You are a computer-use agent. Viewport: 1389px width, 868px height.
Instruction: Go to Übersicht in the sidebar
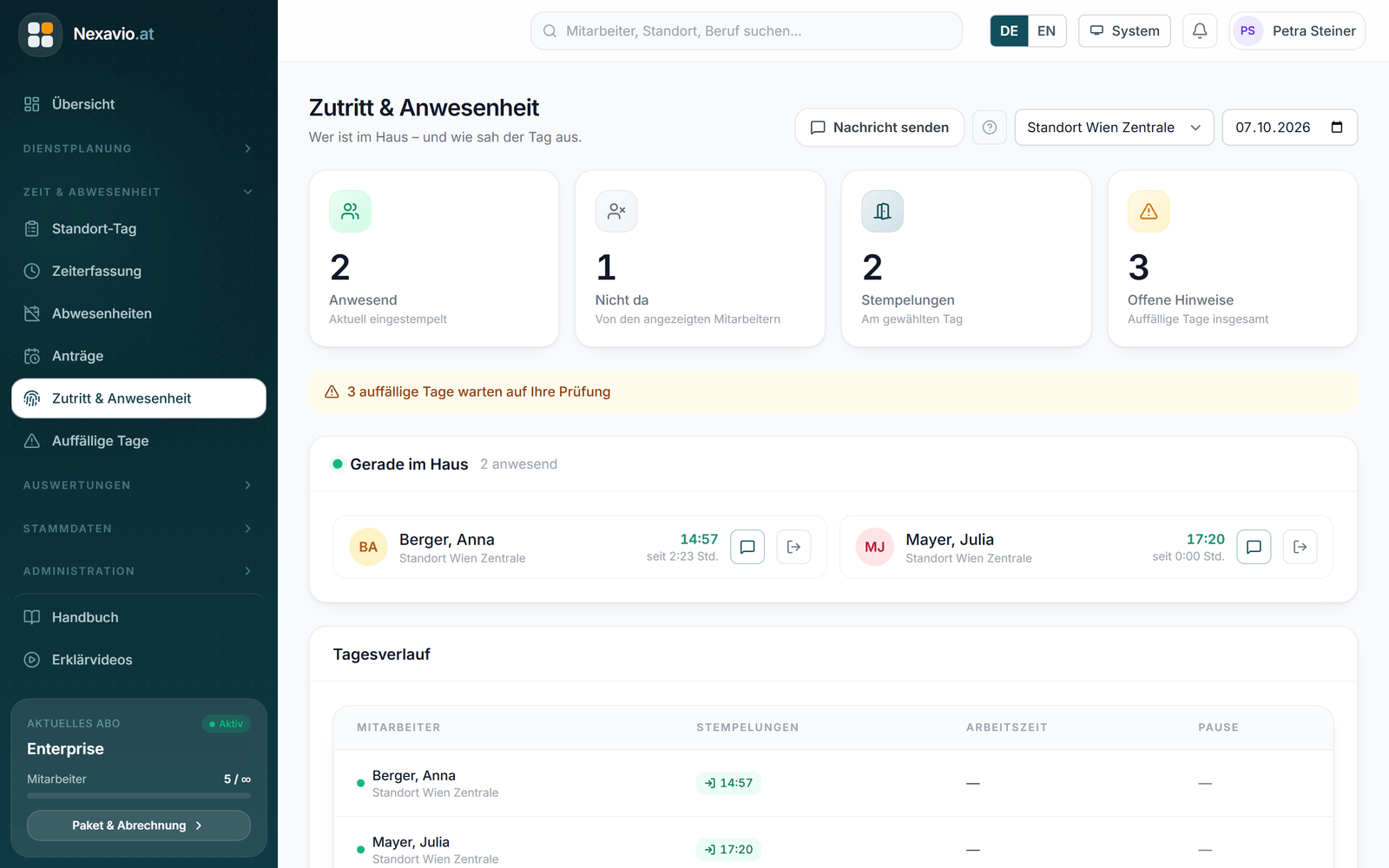point(139,104)
